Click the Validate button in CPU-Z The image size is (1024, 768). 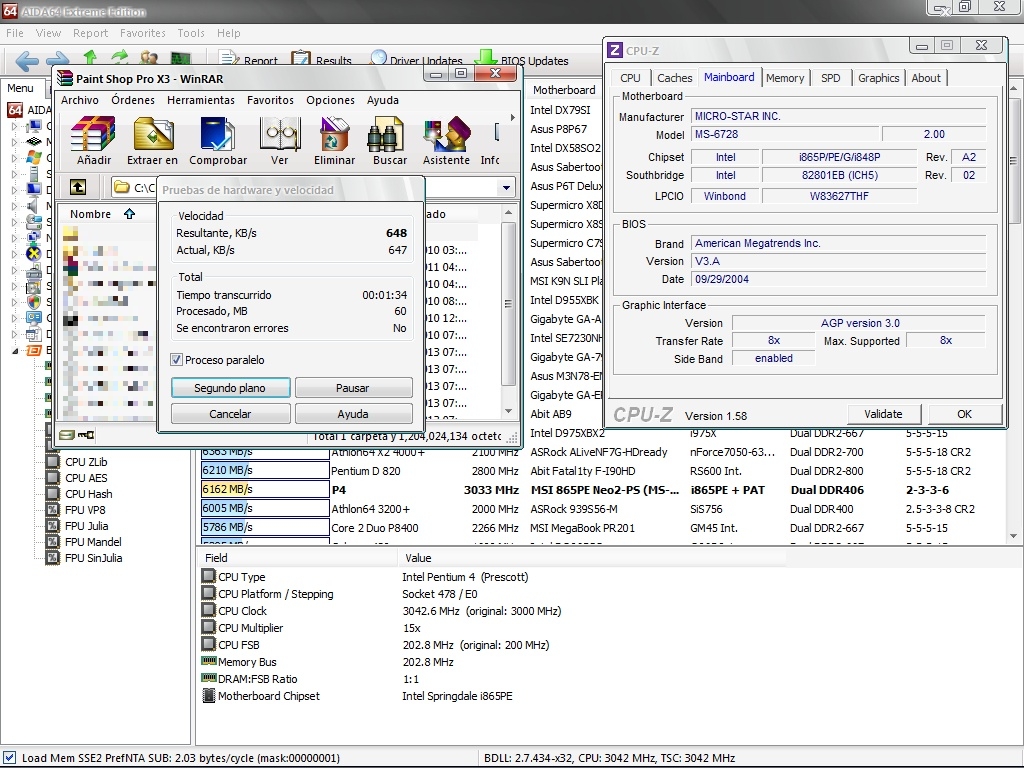(883, 414)
